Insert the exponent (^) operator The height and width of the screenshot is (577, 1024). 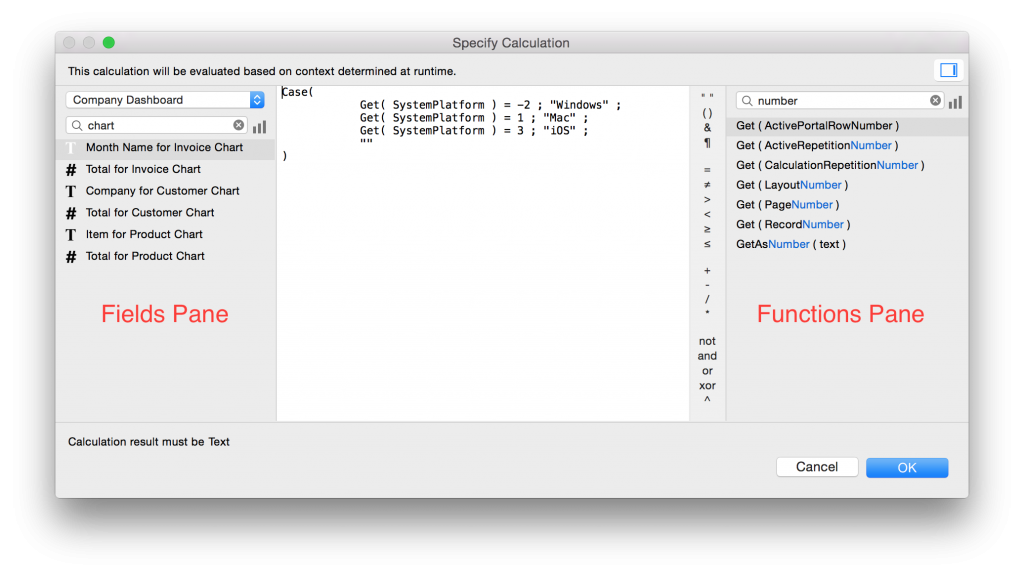click(707, 400)
